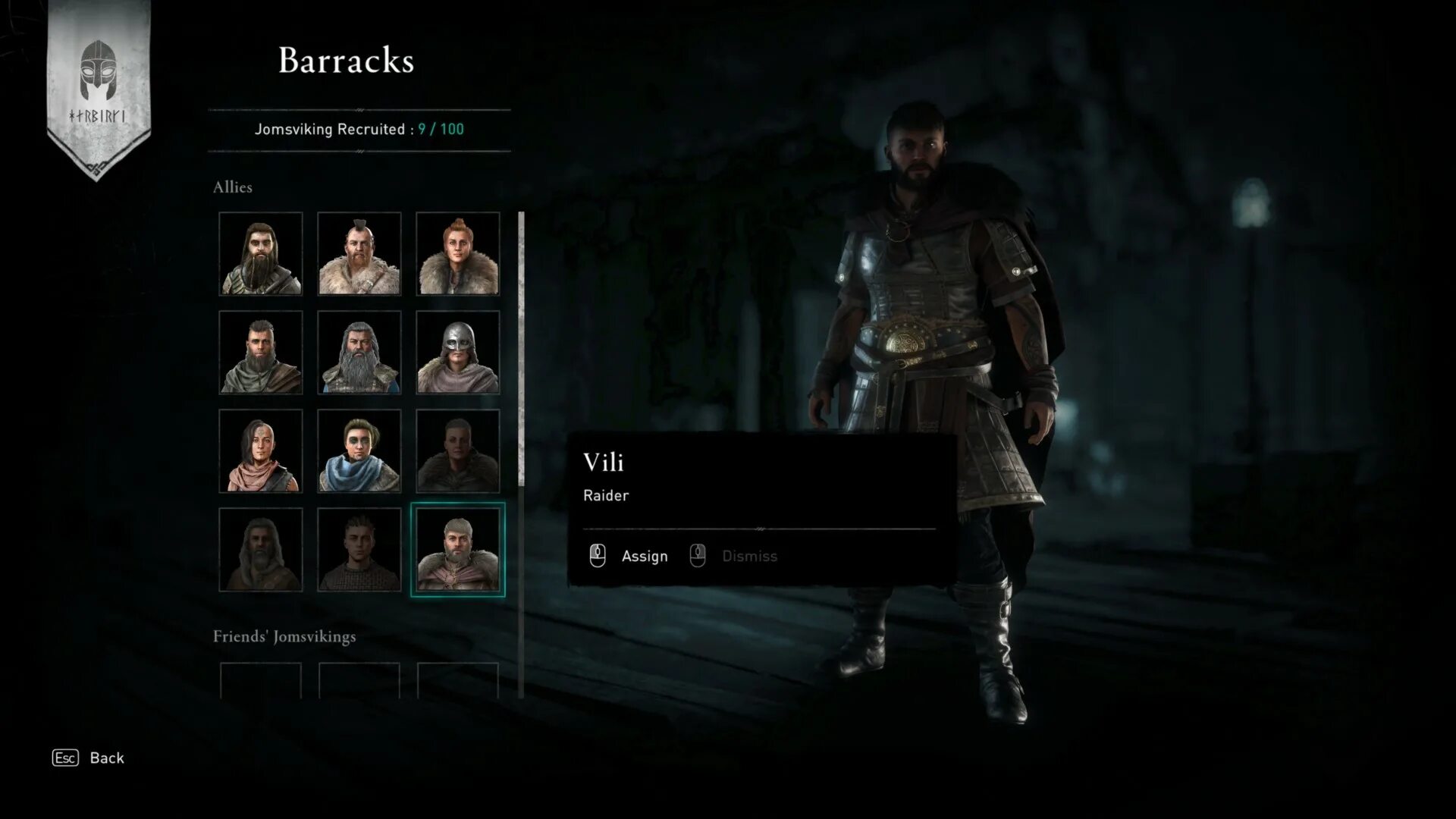The image size is (1456, 819).
Task: Click the allies list scrollbar
Action: click(521, 349)
